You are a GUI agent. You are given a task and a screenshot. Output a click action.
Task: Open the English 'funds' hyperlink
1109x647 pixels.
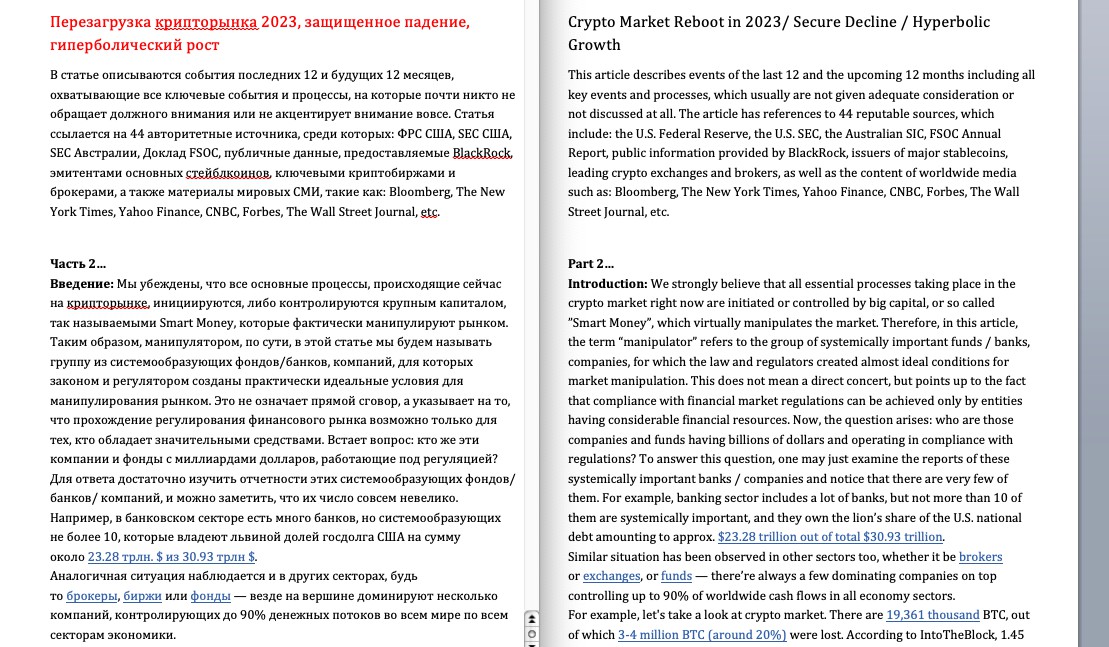(676, 576)
